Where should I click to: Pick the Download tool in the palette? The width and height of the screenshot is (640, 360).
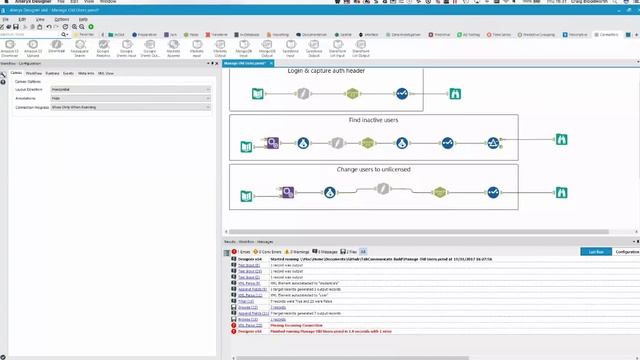click(x=56, y=47)
